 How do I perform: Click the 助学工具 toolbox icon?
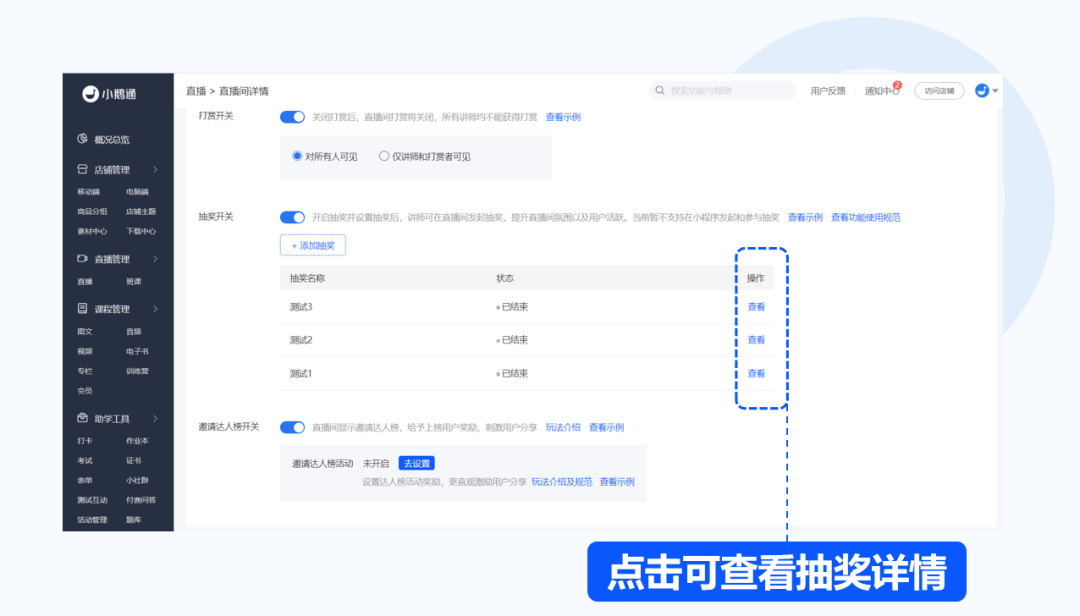pos(83,418)
